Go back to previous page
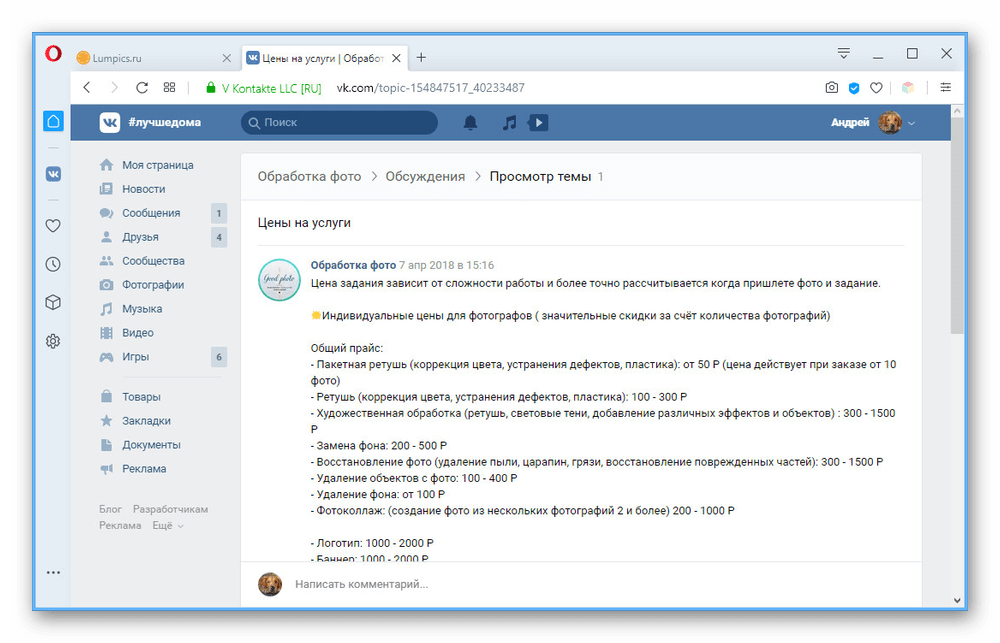This screenshot has height=643, width=1000. coord(87,87)
